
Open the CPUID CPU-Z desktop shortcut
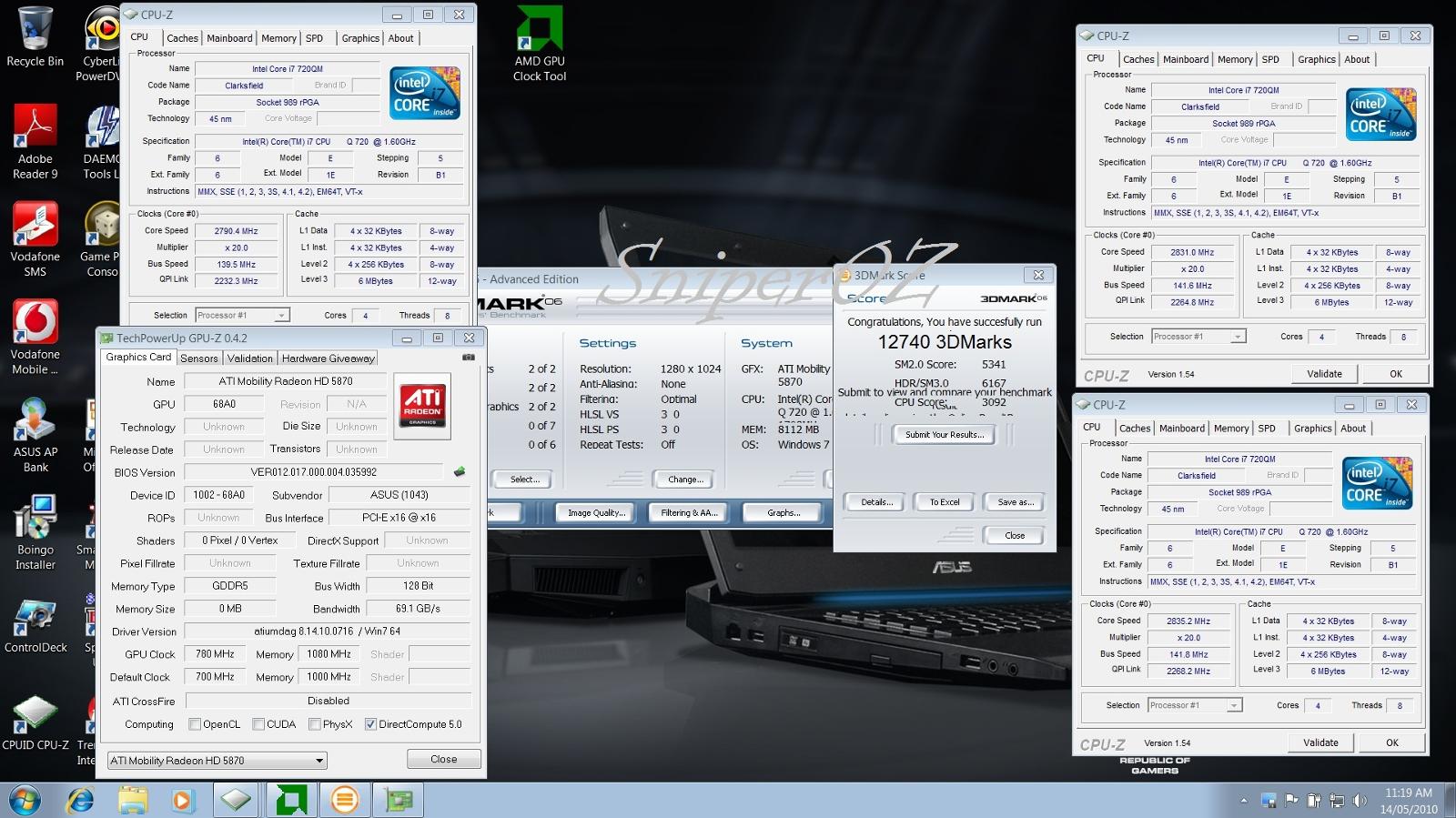click(35, 723)
